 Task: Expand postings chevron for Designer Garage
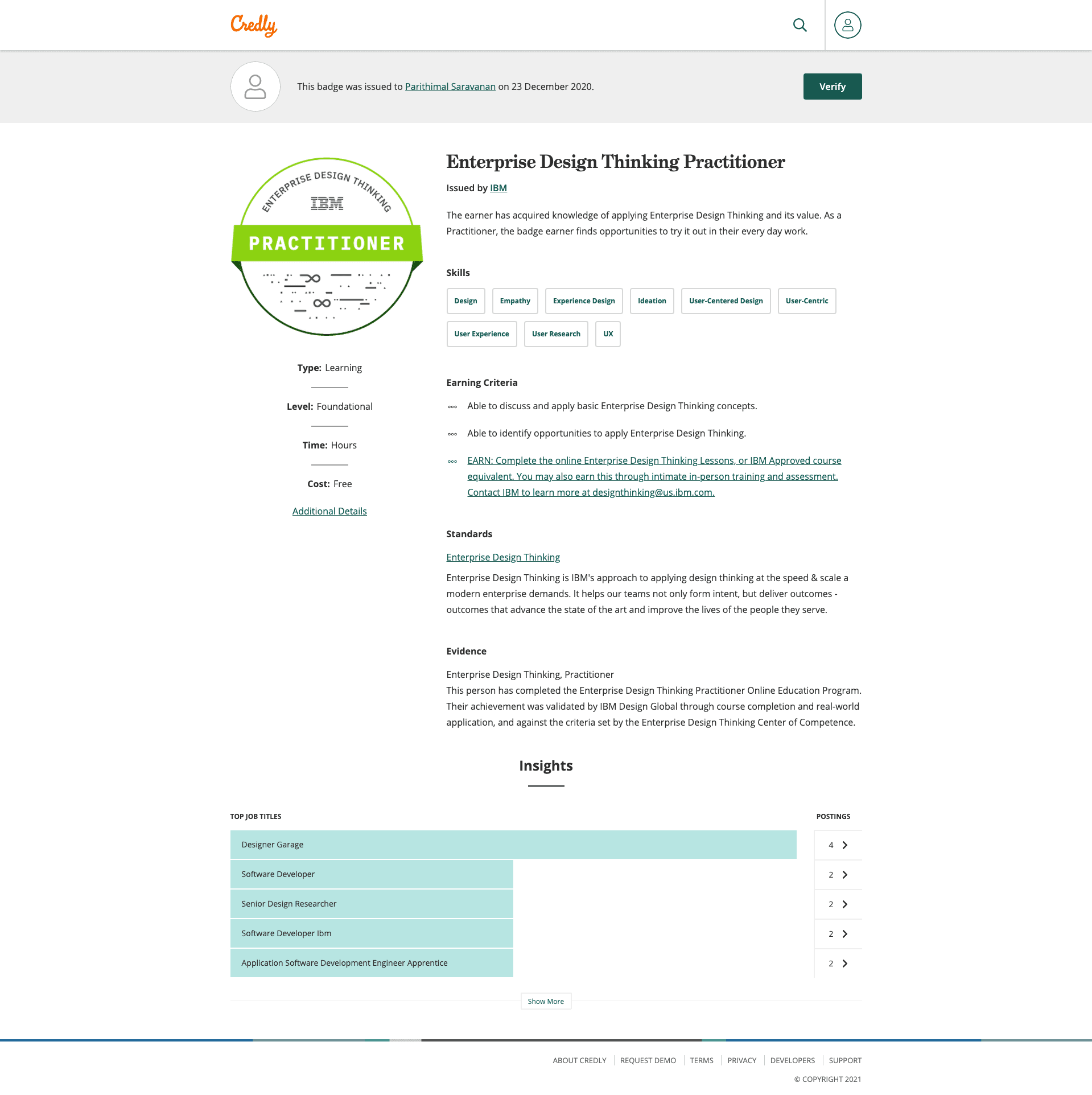pyautogui.click(x=845, y=845)
